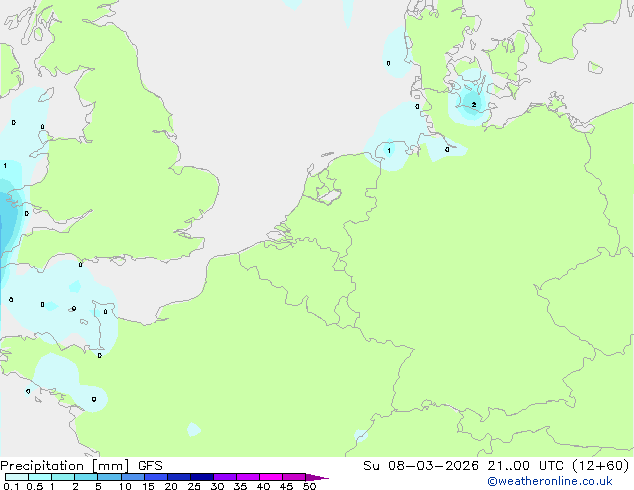This screenshot has width=634, height=490.
Task: Select the 5–10 mm legend color swatch
Action: pyautogui.click(x=109, y=477)
